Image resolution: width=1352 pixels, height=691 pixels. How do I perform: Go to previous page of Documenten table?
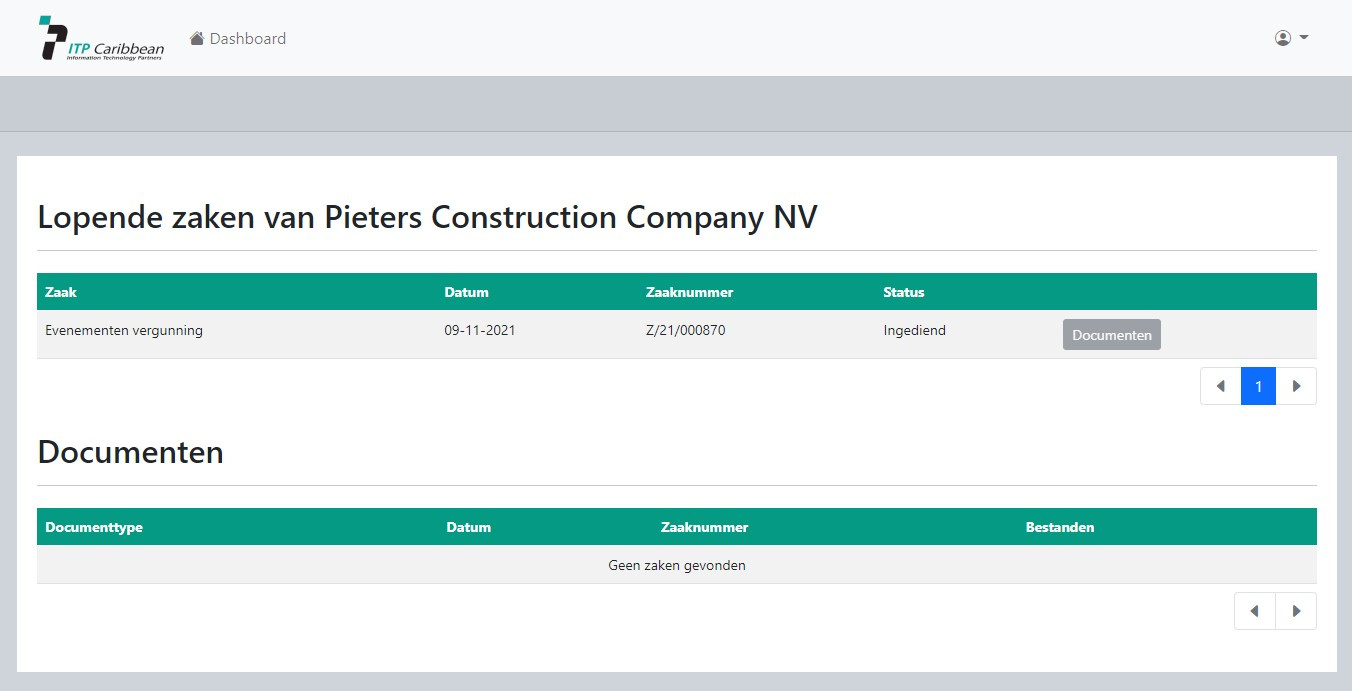[1255, 611]
